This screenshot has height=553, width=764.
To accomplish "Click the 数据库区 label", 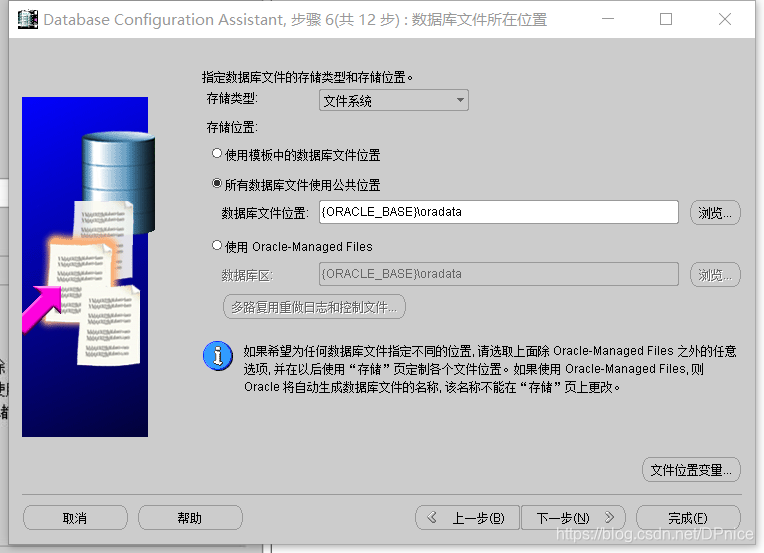I will pos(247,275).
